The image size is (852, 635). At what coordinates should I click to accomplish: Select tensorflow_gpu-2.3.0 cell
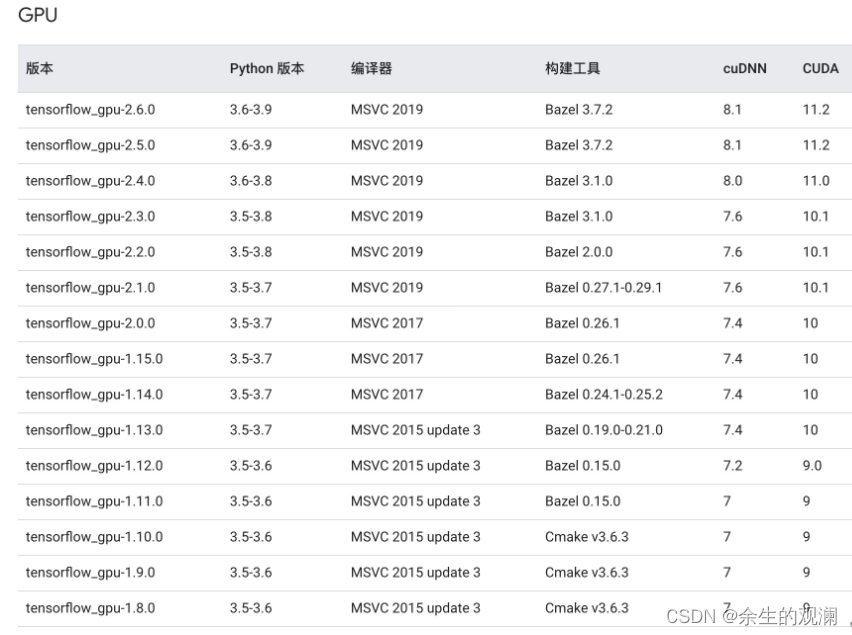(90, 217)
